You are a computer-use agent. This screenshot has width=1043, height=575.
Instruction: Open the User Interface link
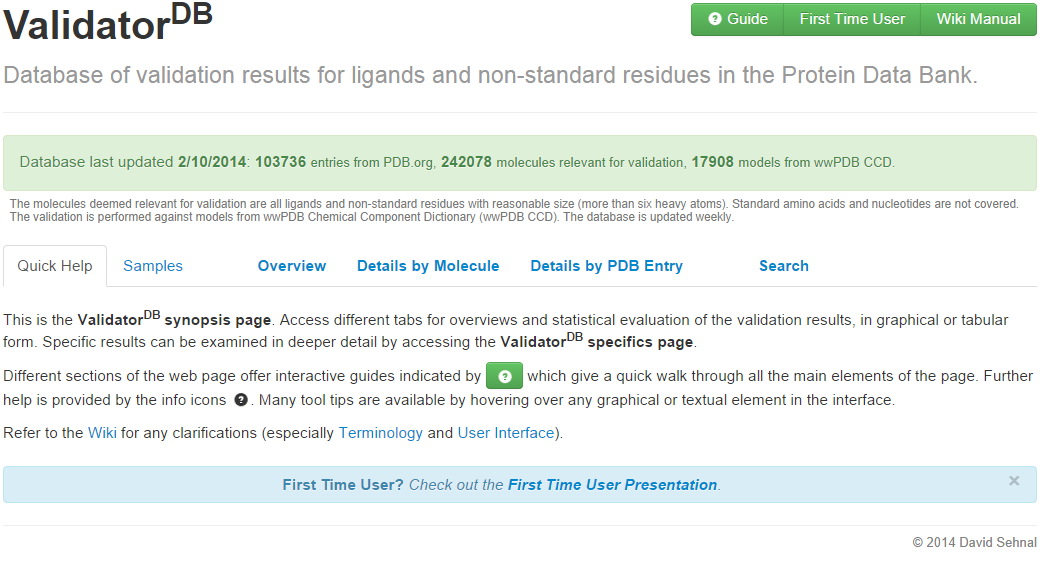pos(506,433)
